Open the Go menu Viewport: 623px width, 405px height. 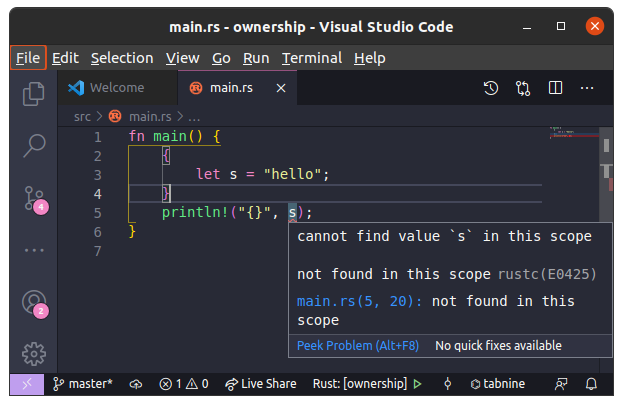pos(221,58)
